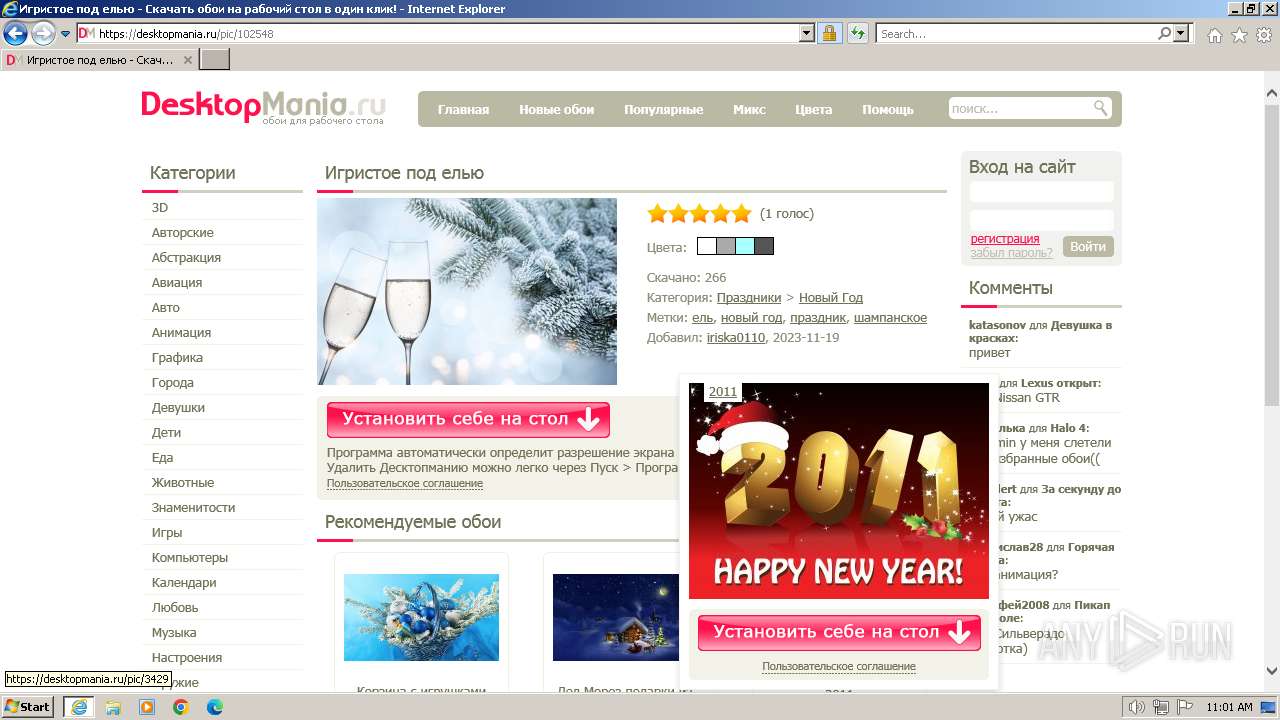Open the File Explorer taskbar icon
Screen dimensions: 1280x720
coord(113,707)
